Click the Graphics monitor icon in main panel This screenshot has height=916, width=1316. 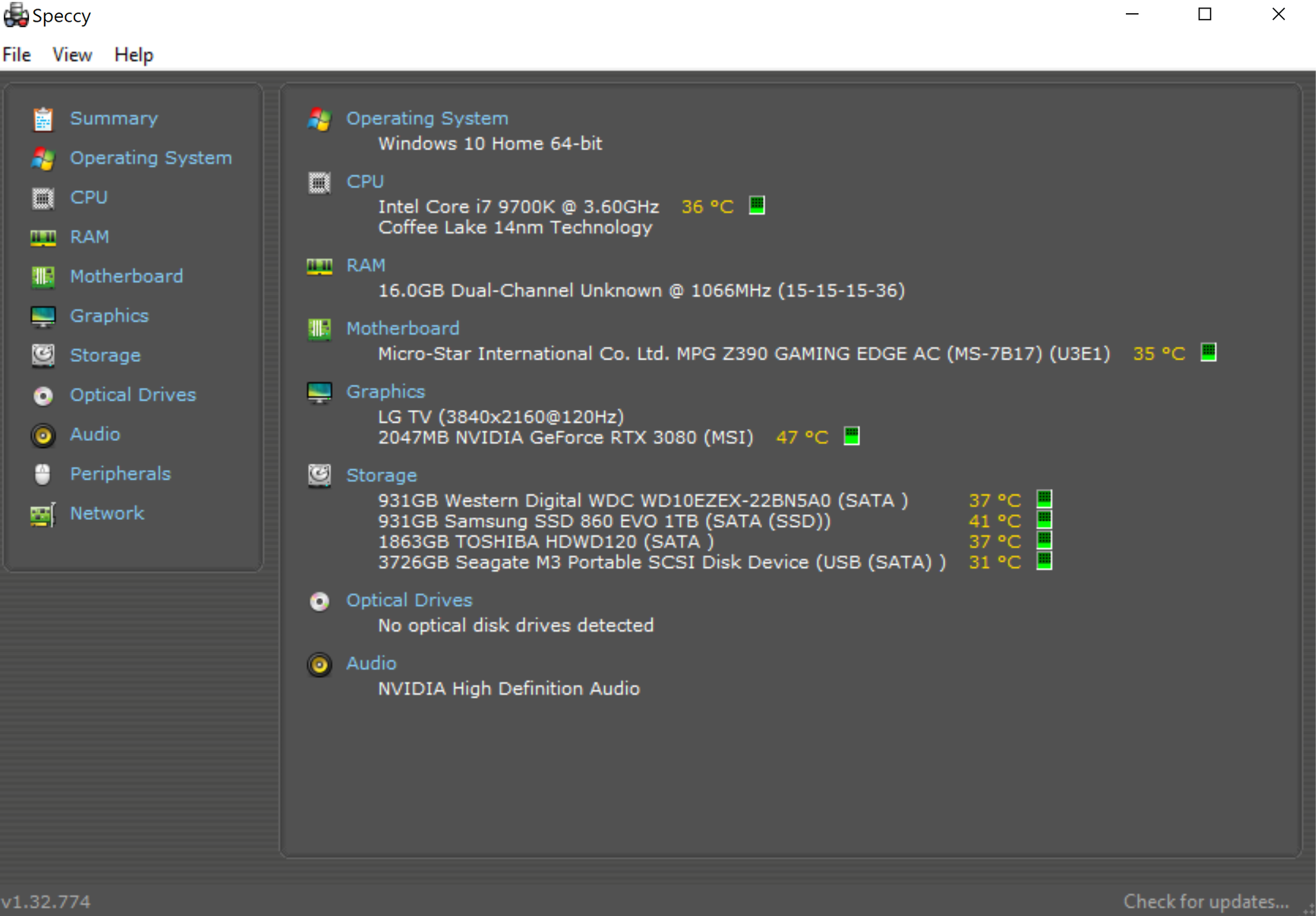coord(320,392)
